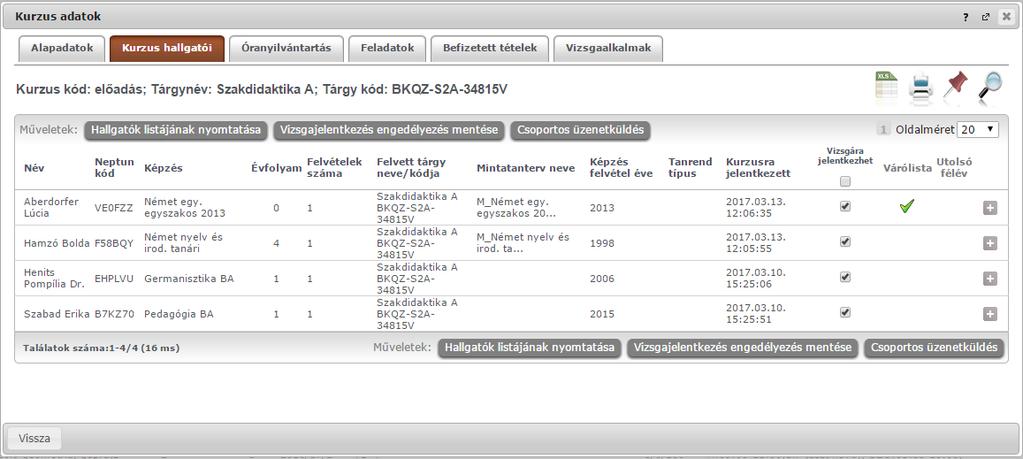The height and width of the screenshot is (459, 1023).
Task: Sort by Kurzusra jelentkezett column header
Action: pyautogui.click(x=758, y=168)
